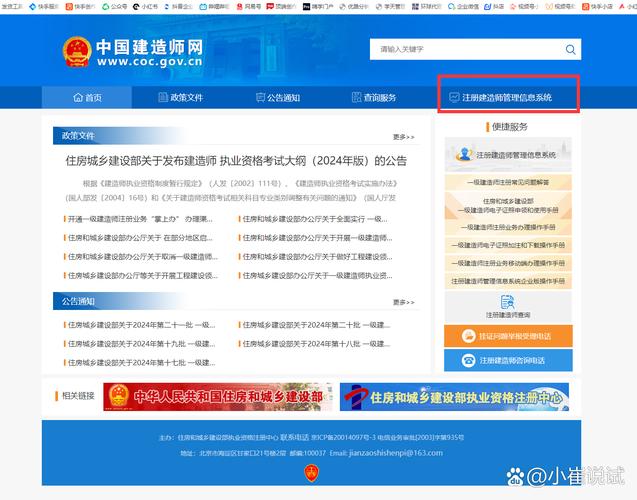Viewport: 637px width, 500px height.
Task: Click 更多>> beside the 公告通知 heading
Action: pos(403,302)
